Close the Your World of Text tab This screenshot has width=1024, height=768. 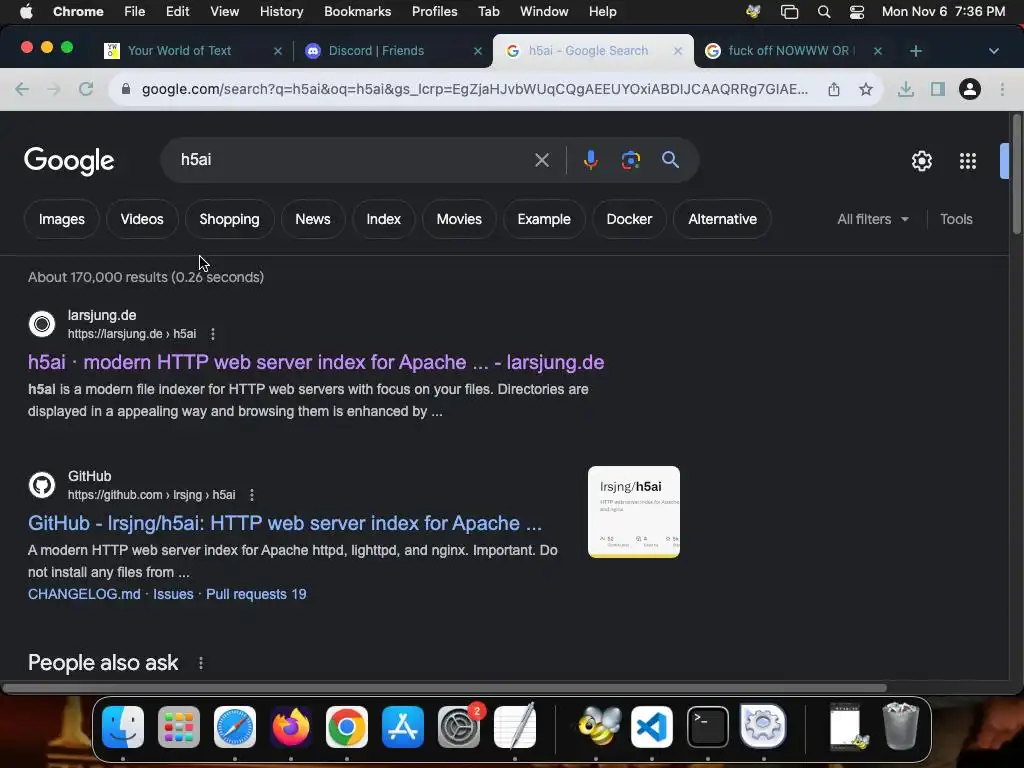click(x=278, y=51)
